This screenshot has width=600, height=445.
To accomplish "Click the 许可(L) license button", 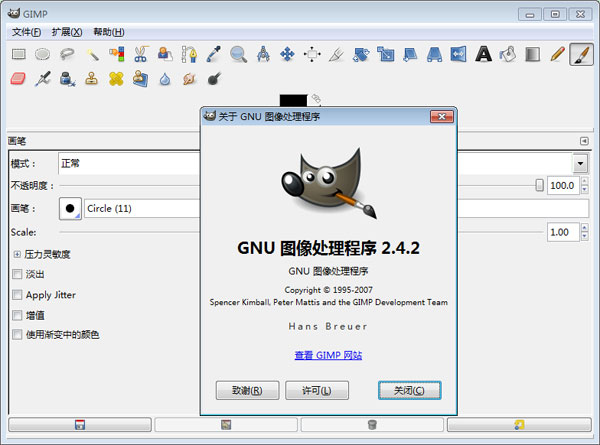I will 317,390.
